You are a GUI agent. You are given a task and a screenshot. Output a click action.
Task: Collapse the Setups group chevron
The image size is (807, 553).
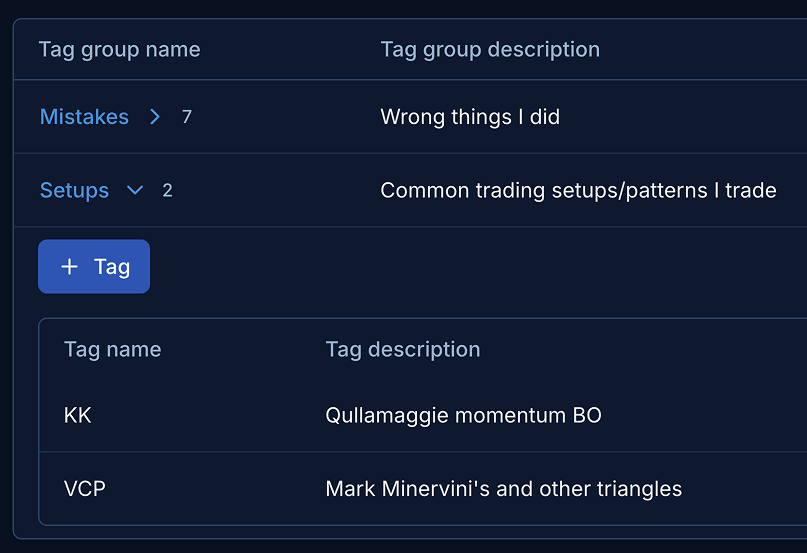point(135,191)
